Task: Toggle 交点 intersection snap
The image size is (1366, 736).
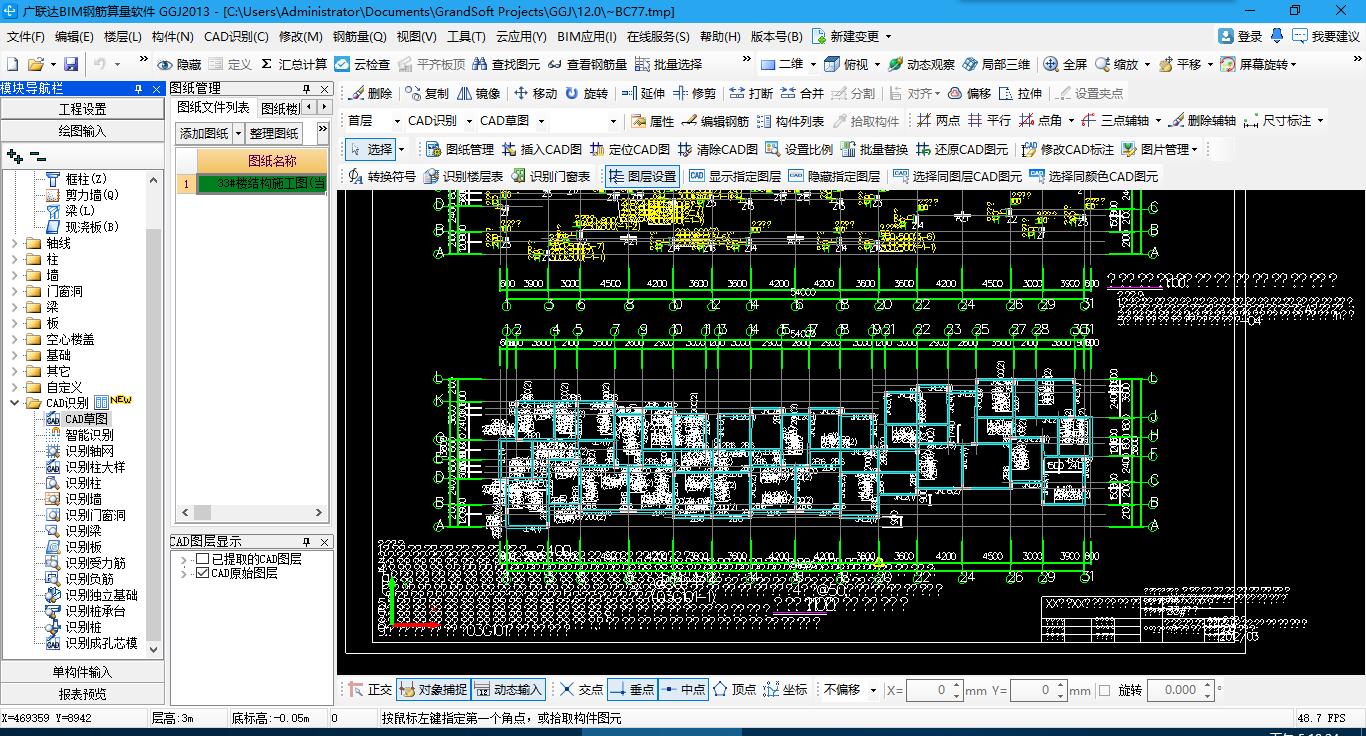Action: click(x=581, y=690)
